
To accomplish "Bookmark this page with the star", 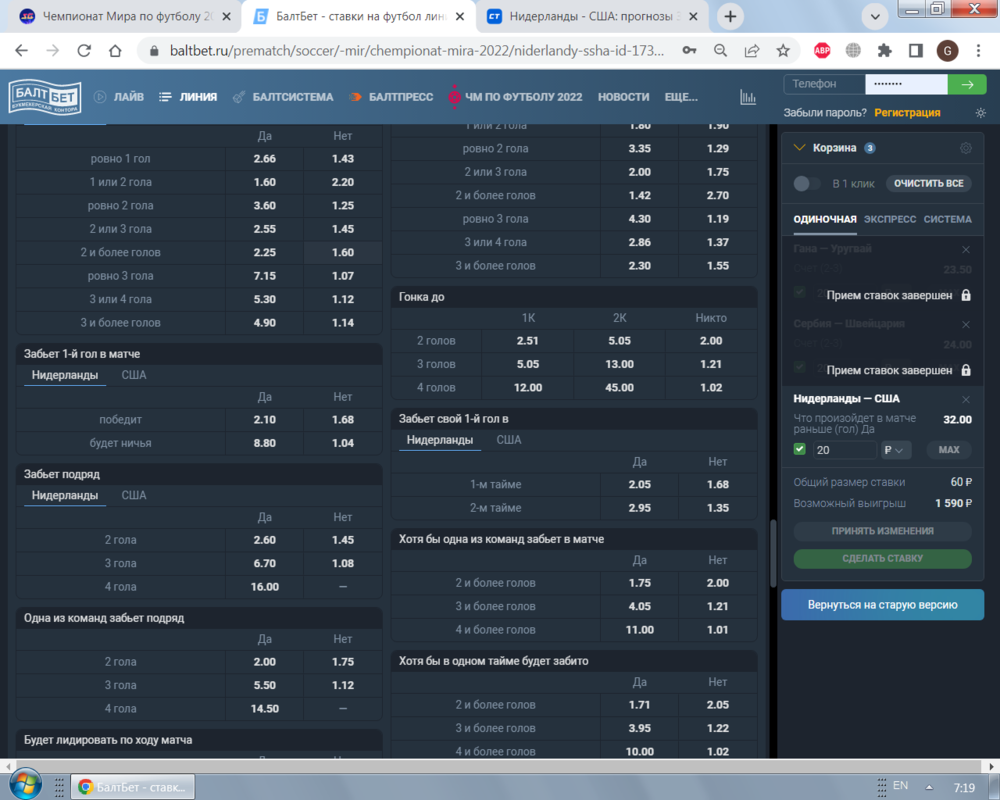I will pyautogui.click(x=783, y=51).
